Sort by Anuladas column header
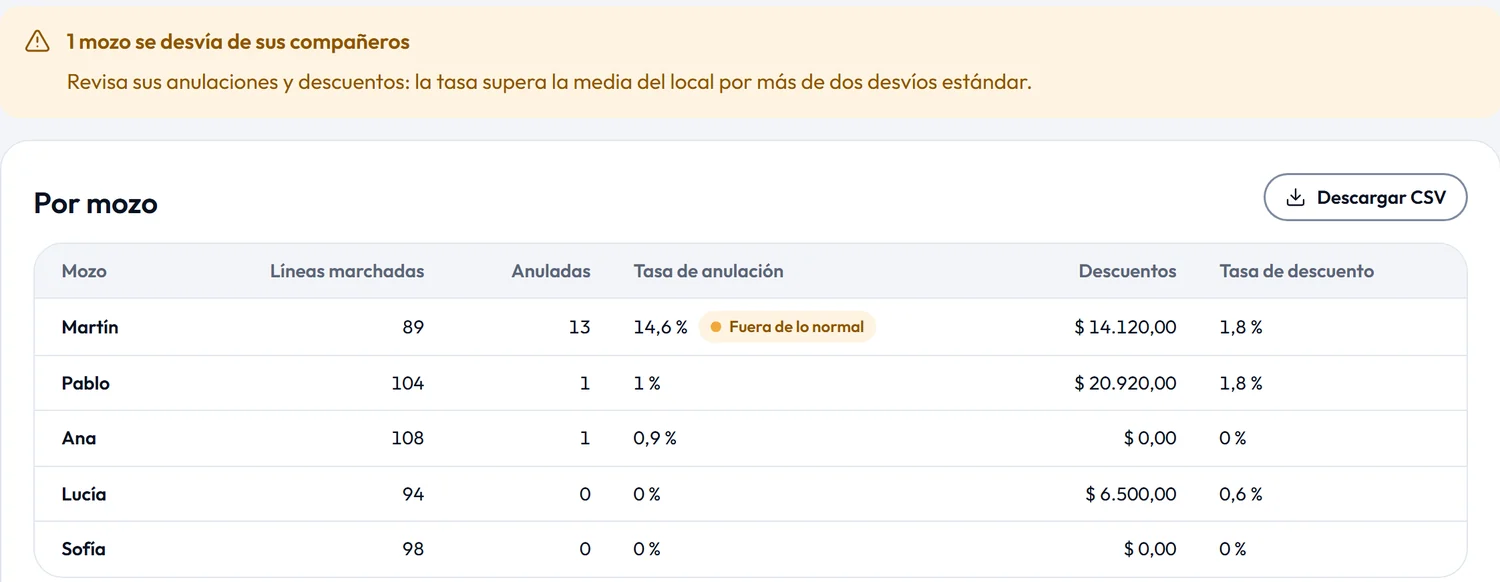Viewport: 1500px width, 582px height. click(551, 271)
